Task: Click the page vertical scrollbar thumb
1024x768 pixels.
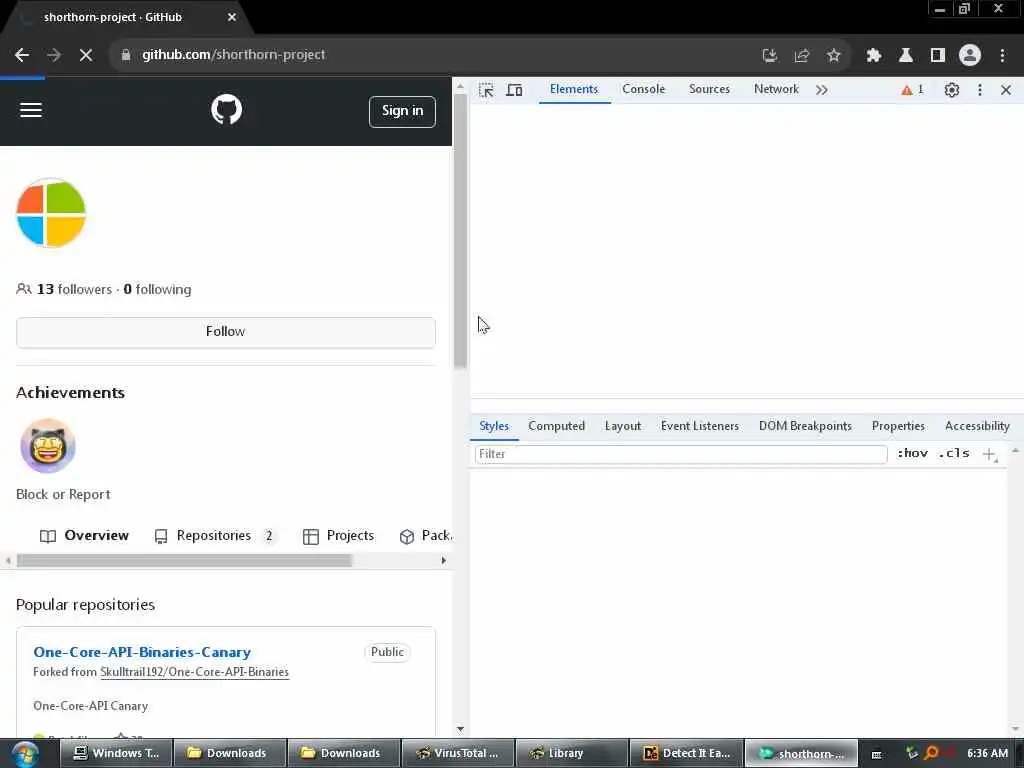Action: (460, 232)
